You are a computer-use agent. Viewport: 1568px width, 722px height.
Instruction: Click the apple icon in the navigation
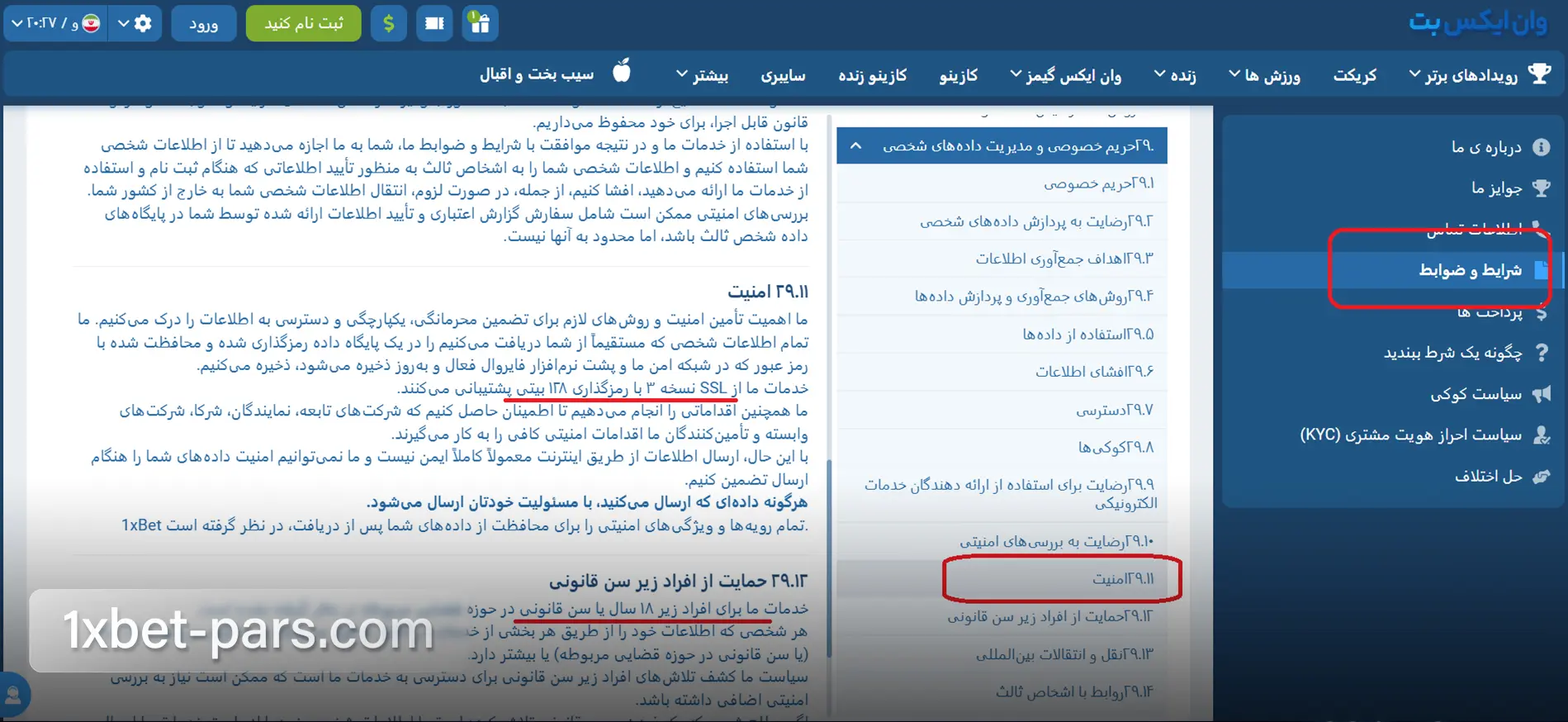[622, 72]
